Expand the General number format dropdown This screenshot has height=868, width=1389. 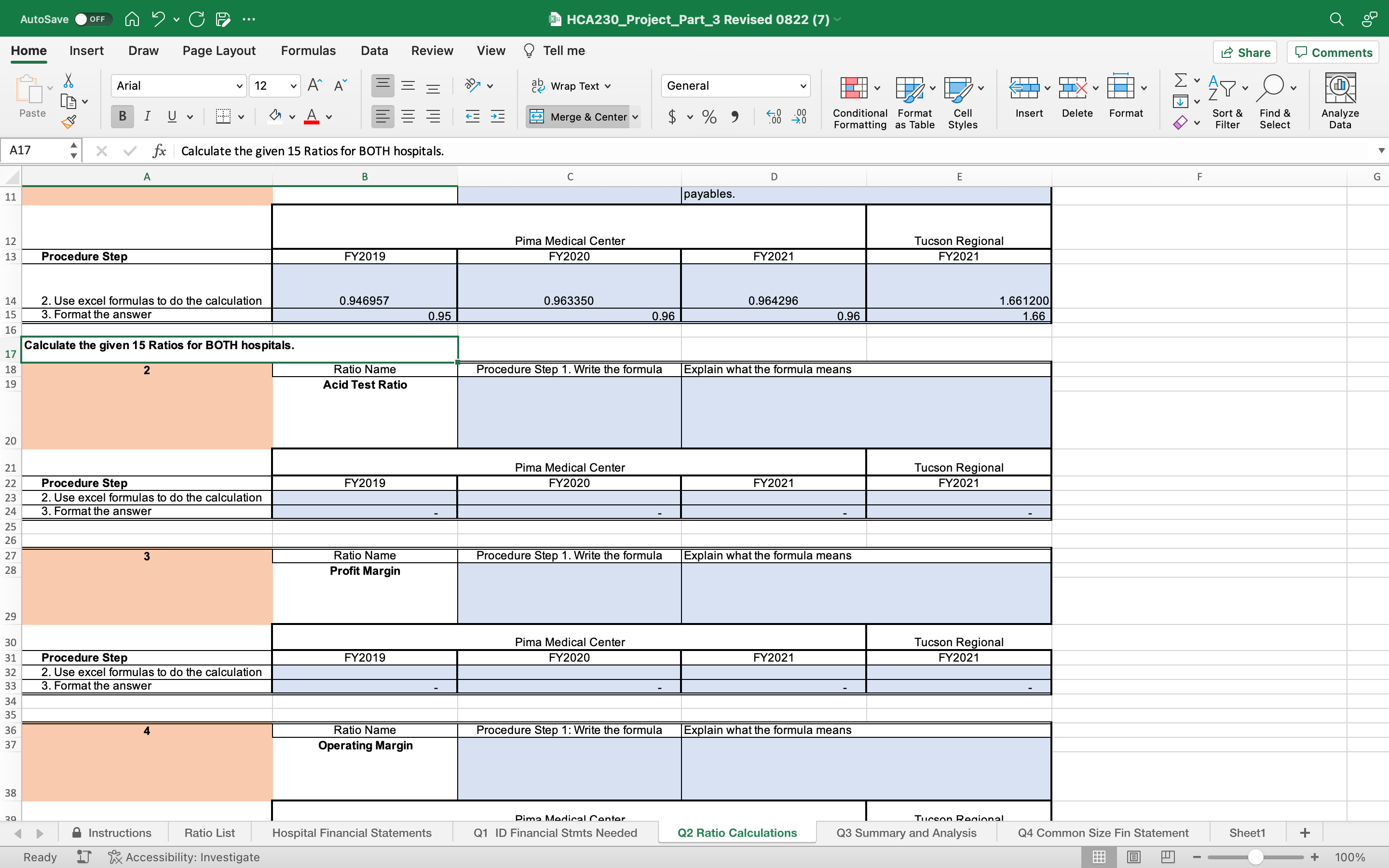pyautogui.click(x=803, y=86)
